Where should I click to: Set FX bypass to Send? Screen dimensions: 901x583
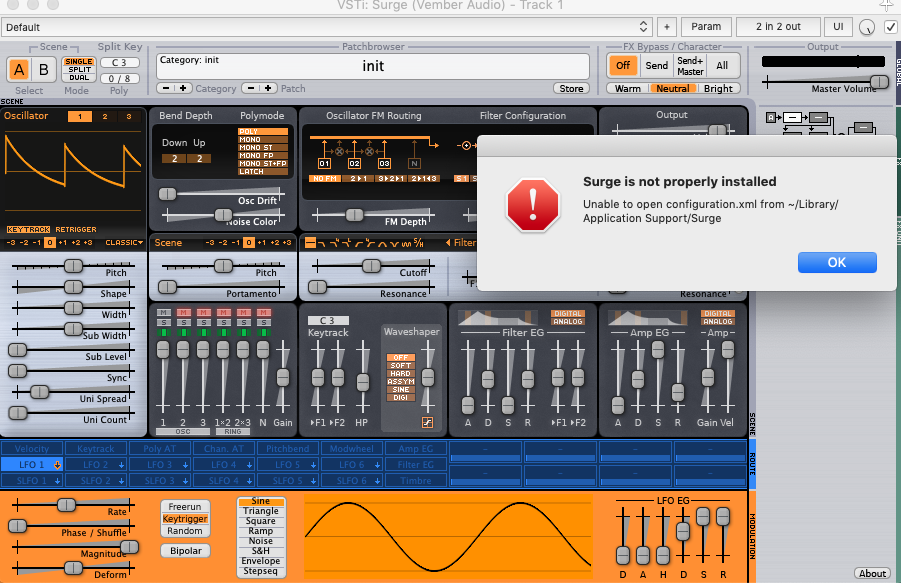point(656,65)
